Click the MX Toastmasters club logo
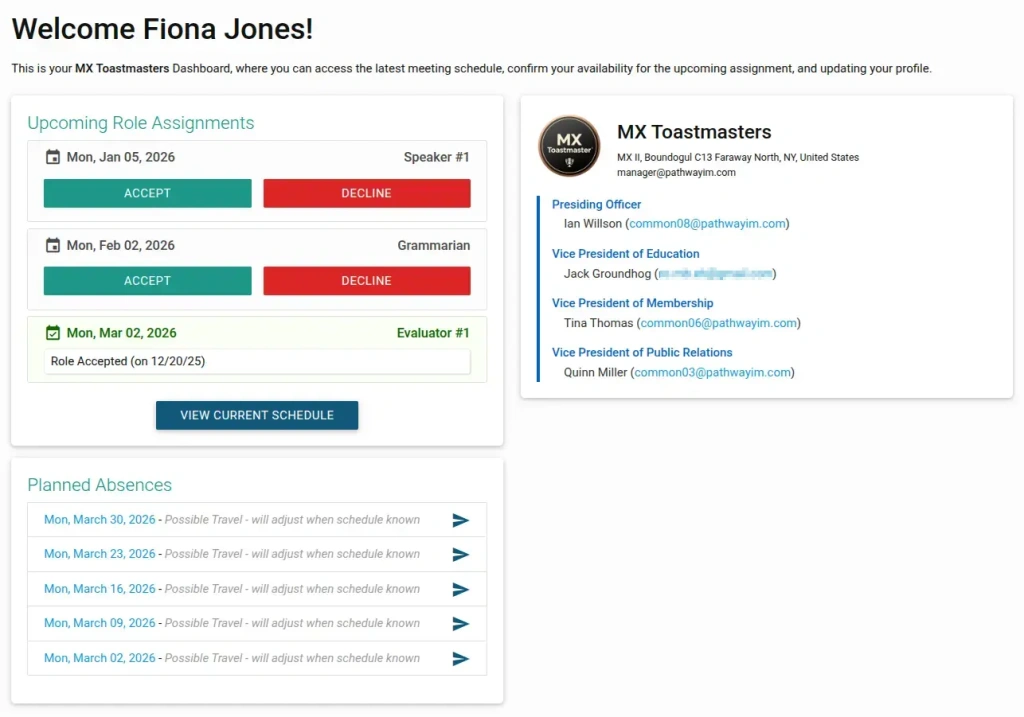This screenshot has width=1024, height=717. (569, 146)
